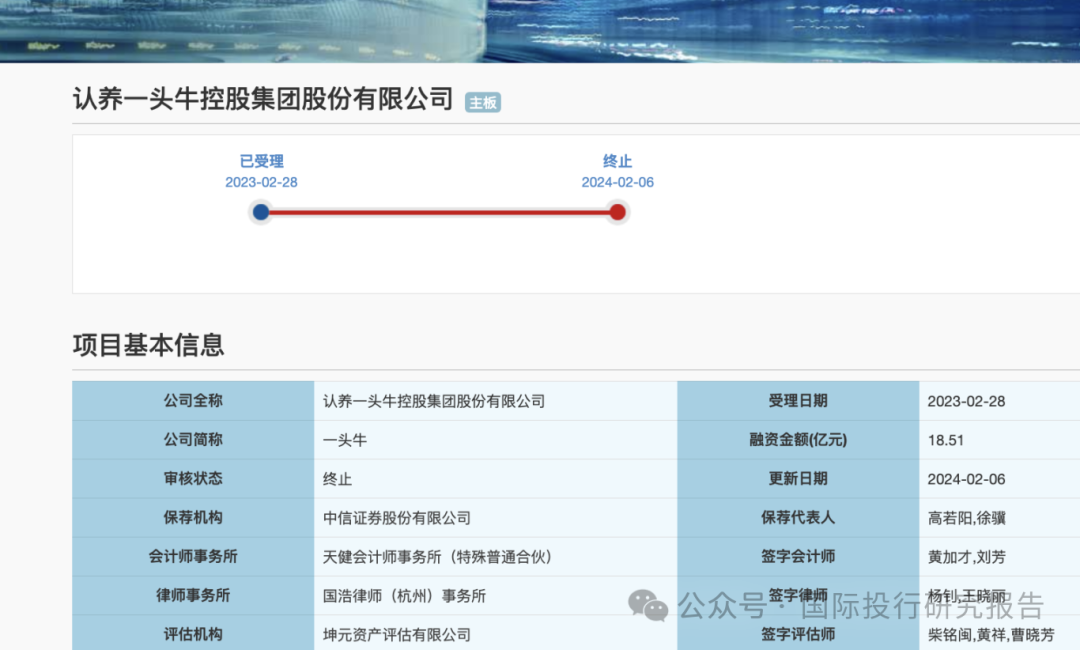Click the value 中信证券股份有限公司
This screenshot has width=1080, height=650.
pyautogui.click(x=397, y=518)
